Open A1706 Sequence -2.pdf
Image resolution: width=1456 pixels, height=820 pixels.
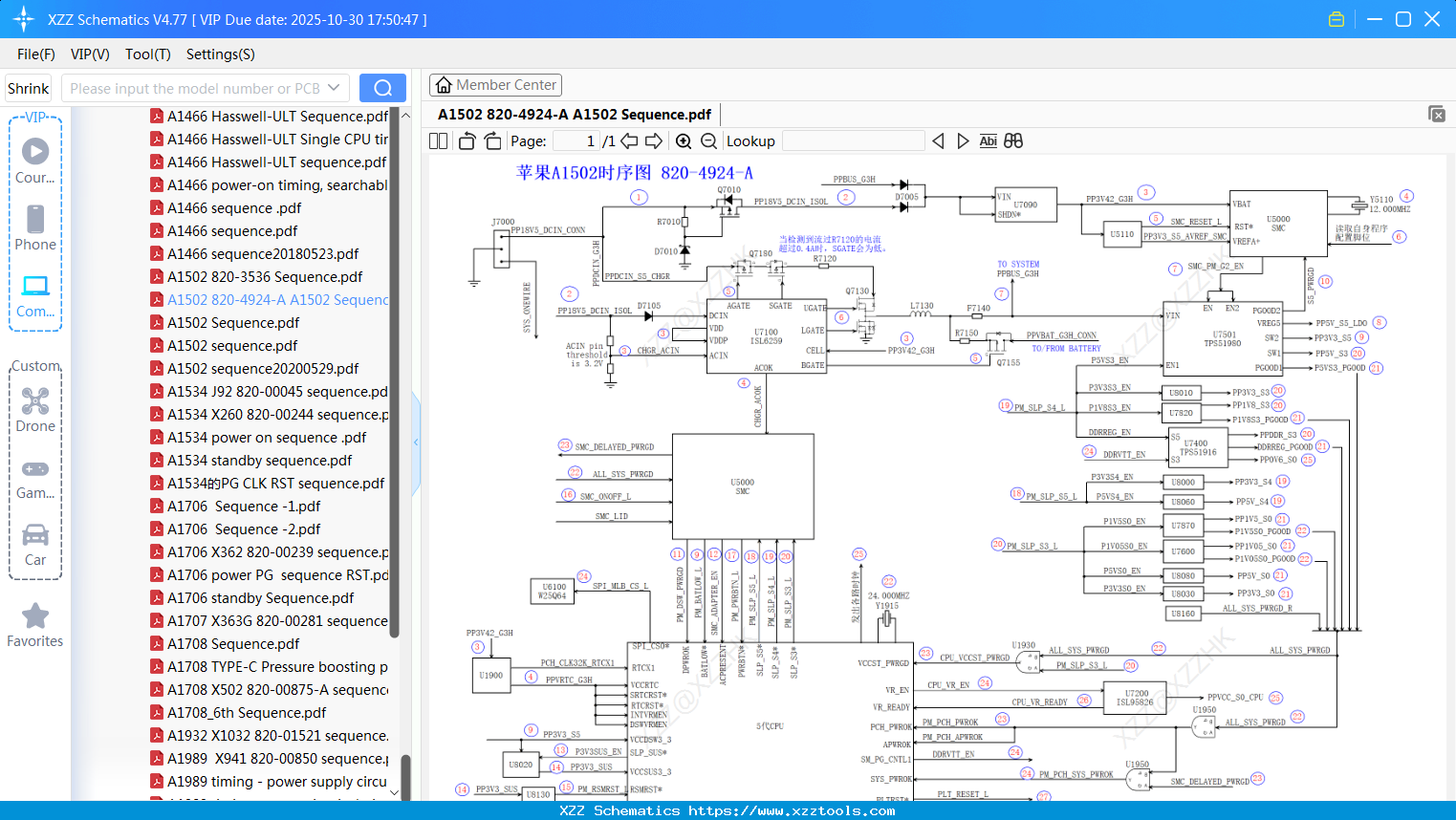click(x=236, y=529)
